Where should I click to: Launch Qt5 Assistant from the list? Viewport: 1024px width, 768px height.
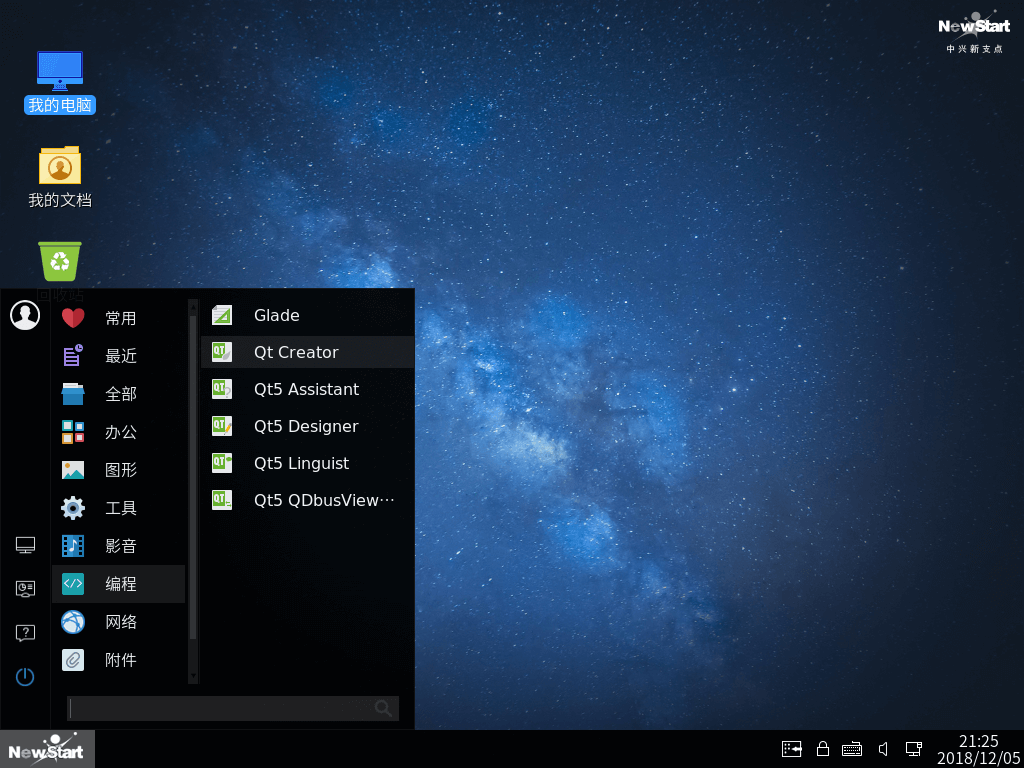click(x=308, y=389)
